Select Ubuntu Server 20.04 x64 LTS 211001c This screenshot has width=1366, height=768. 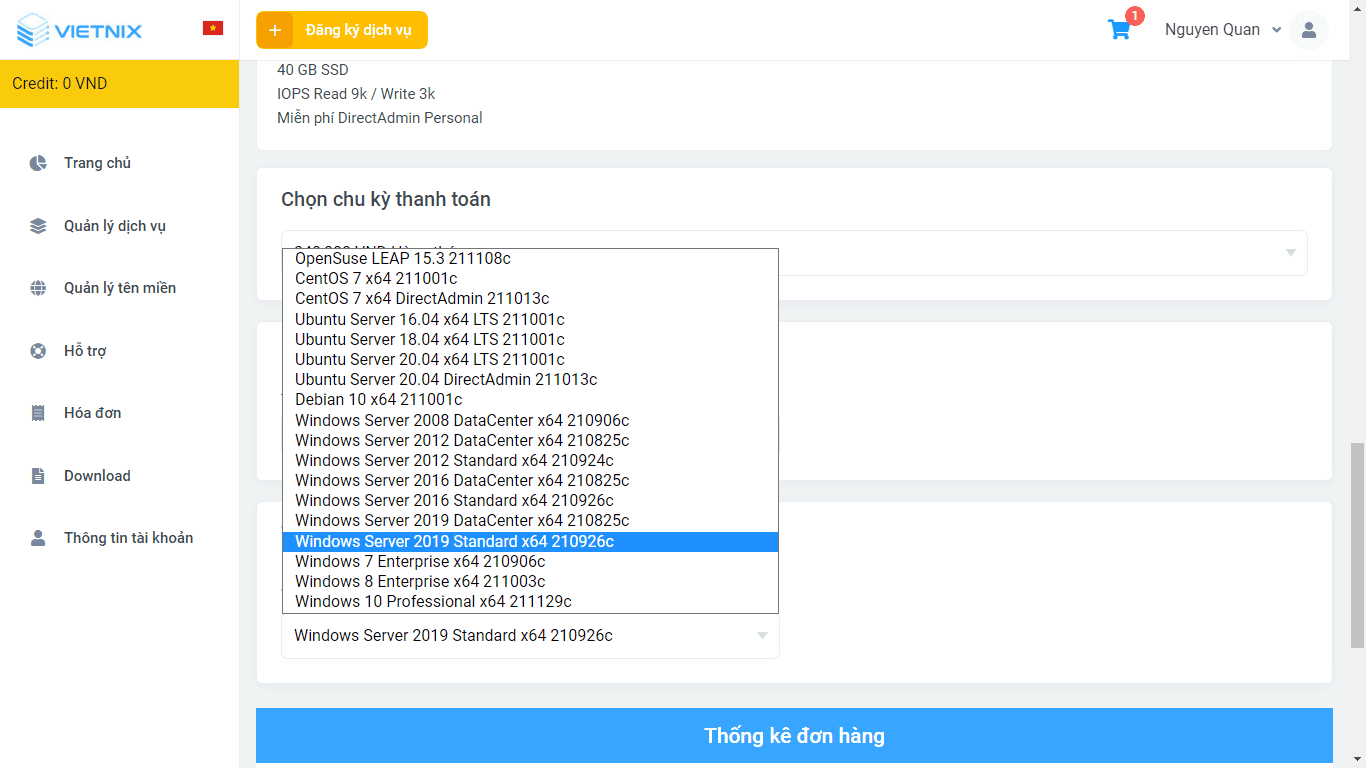tap(530, 359)
